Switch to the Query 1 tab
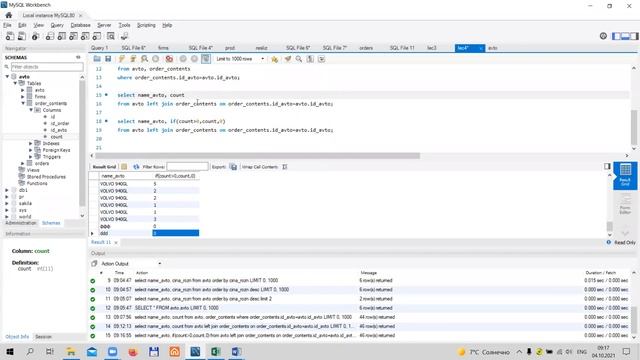The width and height of the screenshot is (640, 360). [x=100, y=48]
